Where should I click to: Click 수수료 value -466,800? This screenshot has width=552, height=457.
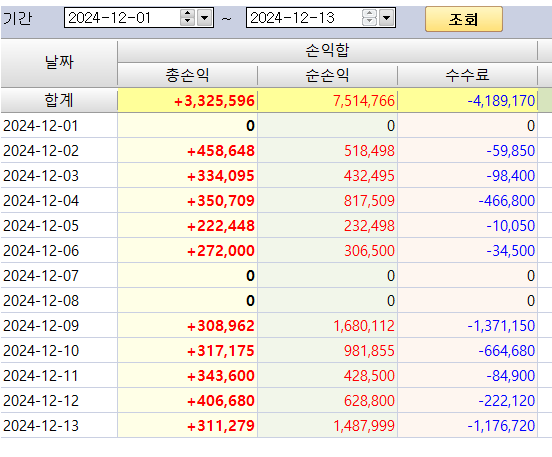click(x=507, y=201)
